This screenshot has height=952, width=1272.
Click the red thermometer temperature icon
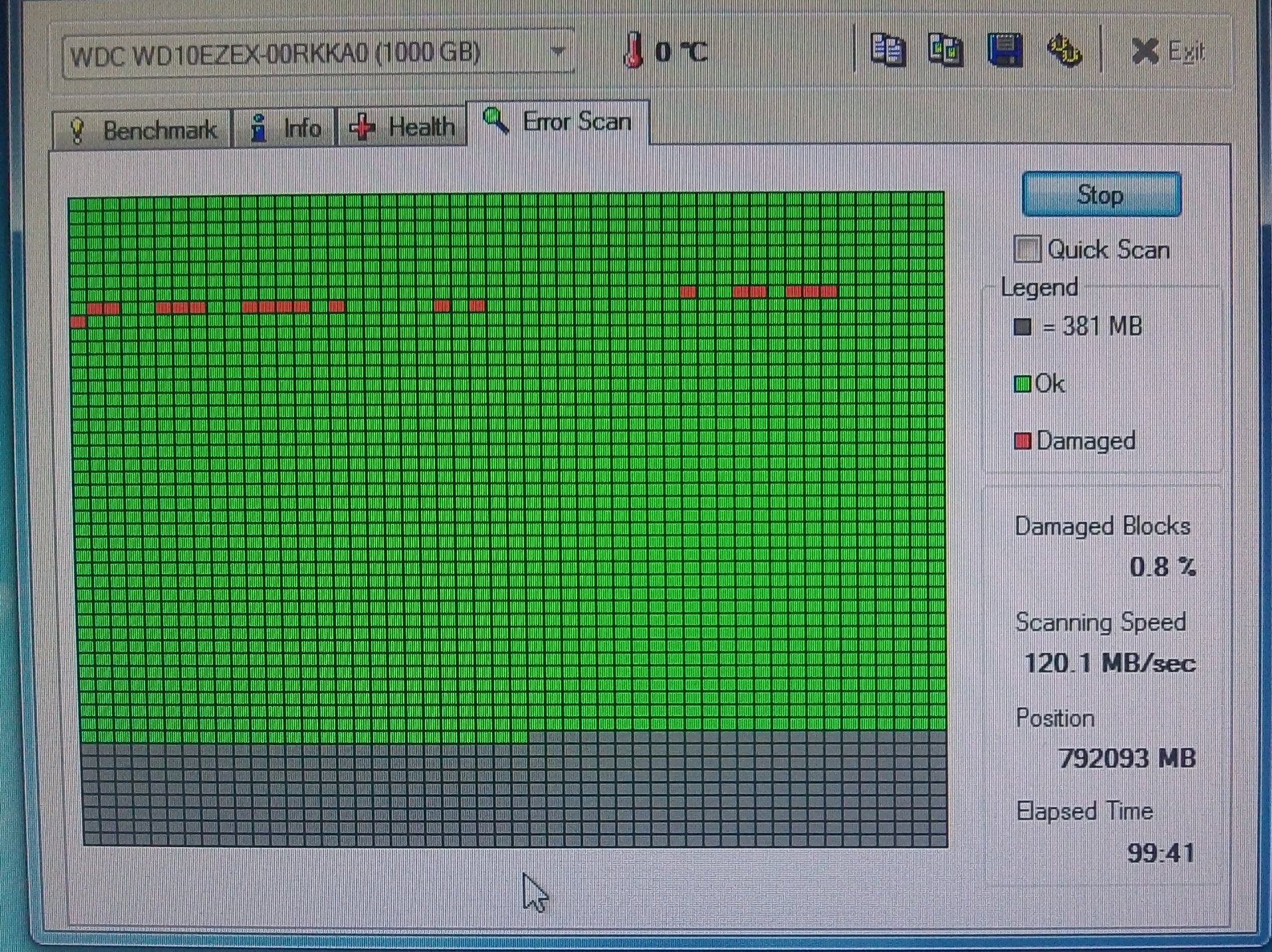point(633,52)
